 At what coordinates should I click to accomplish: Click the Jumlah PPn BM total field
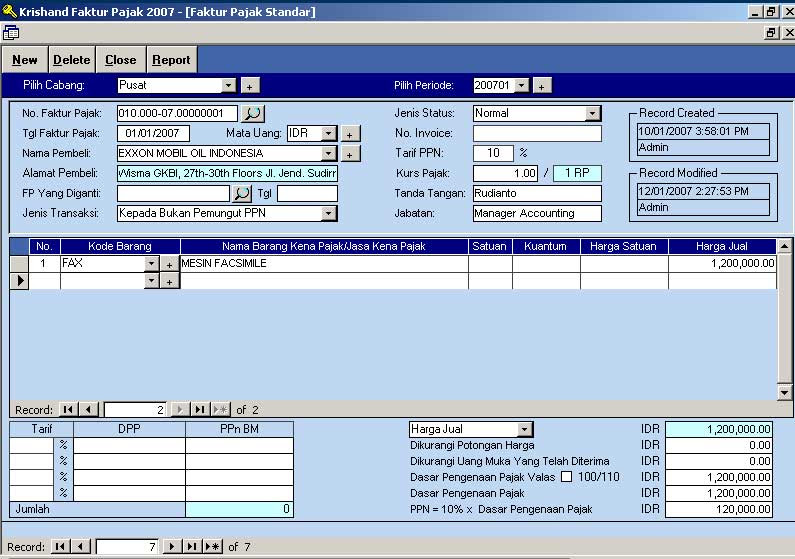(x=239, y=509)
